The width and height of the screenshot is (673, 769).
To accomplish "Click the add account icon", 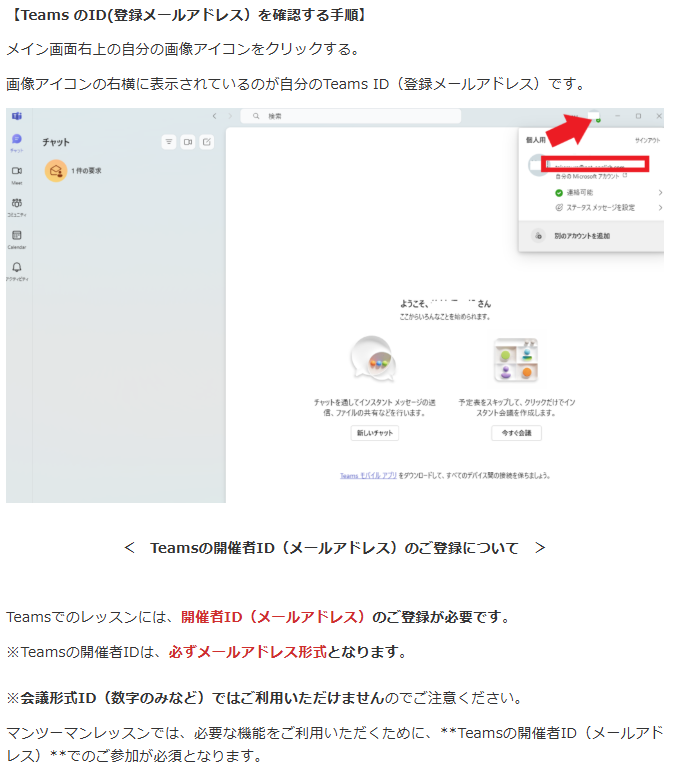I will point(538,236).
